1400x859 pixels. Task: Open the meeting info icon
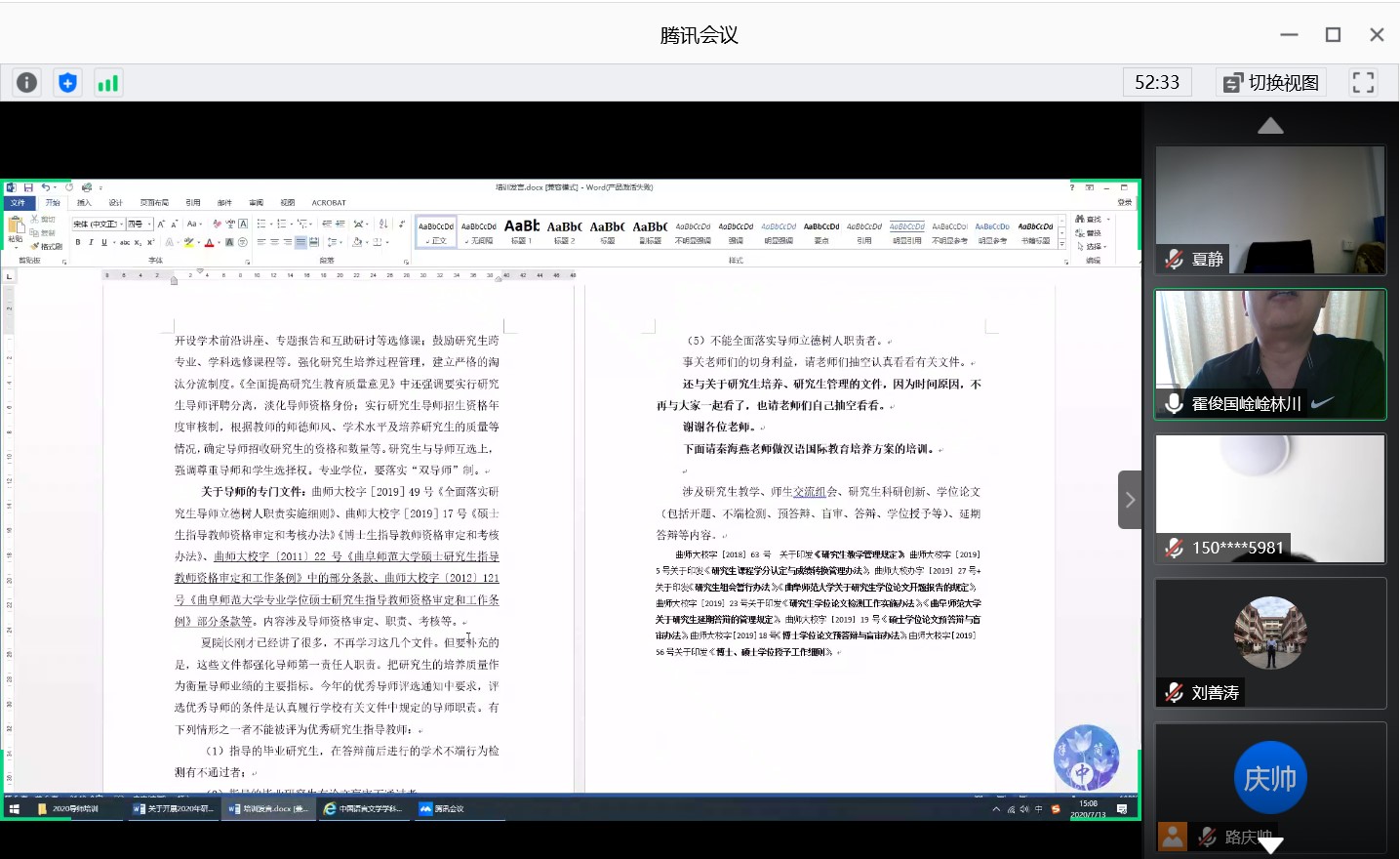(x=27, y=83)
